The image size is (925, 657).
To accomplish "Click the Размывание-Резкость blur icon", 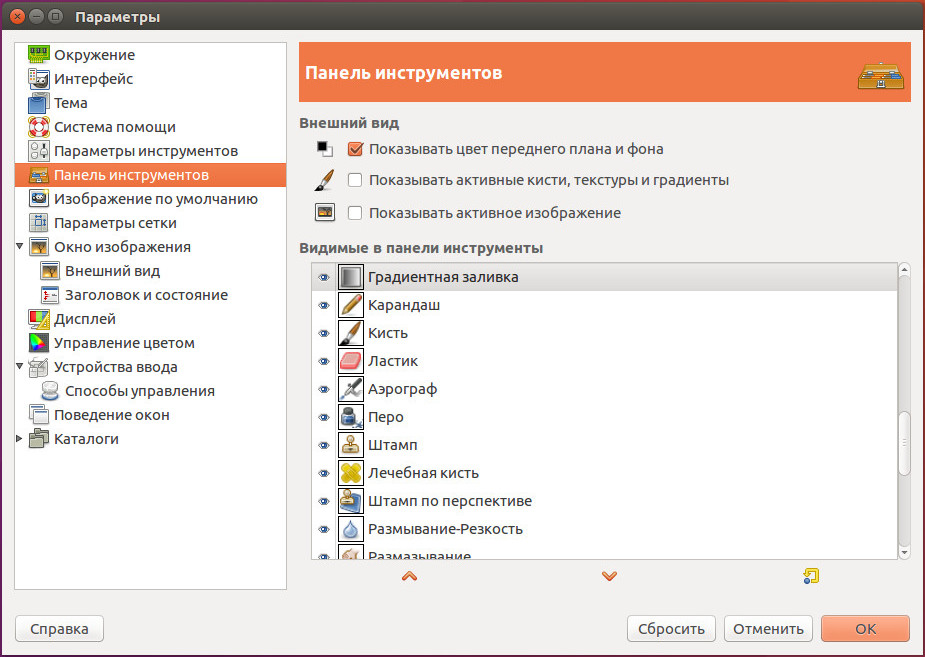I will click(350, 529).
